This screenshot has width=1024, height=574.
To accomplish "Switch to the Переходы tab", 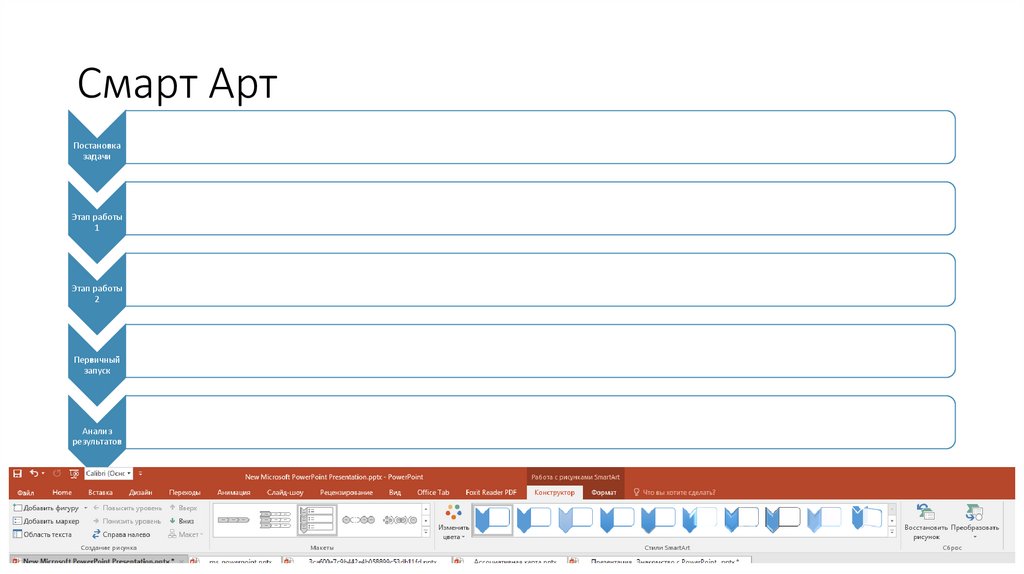I will tap(185, 492).
